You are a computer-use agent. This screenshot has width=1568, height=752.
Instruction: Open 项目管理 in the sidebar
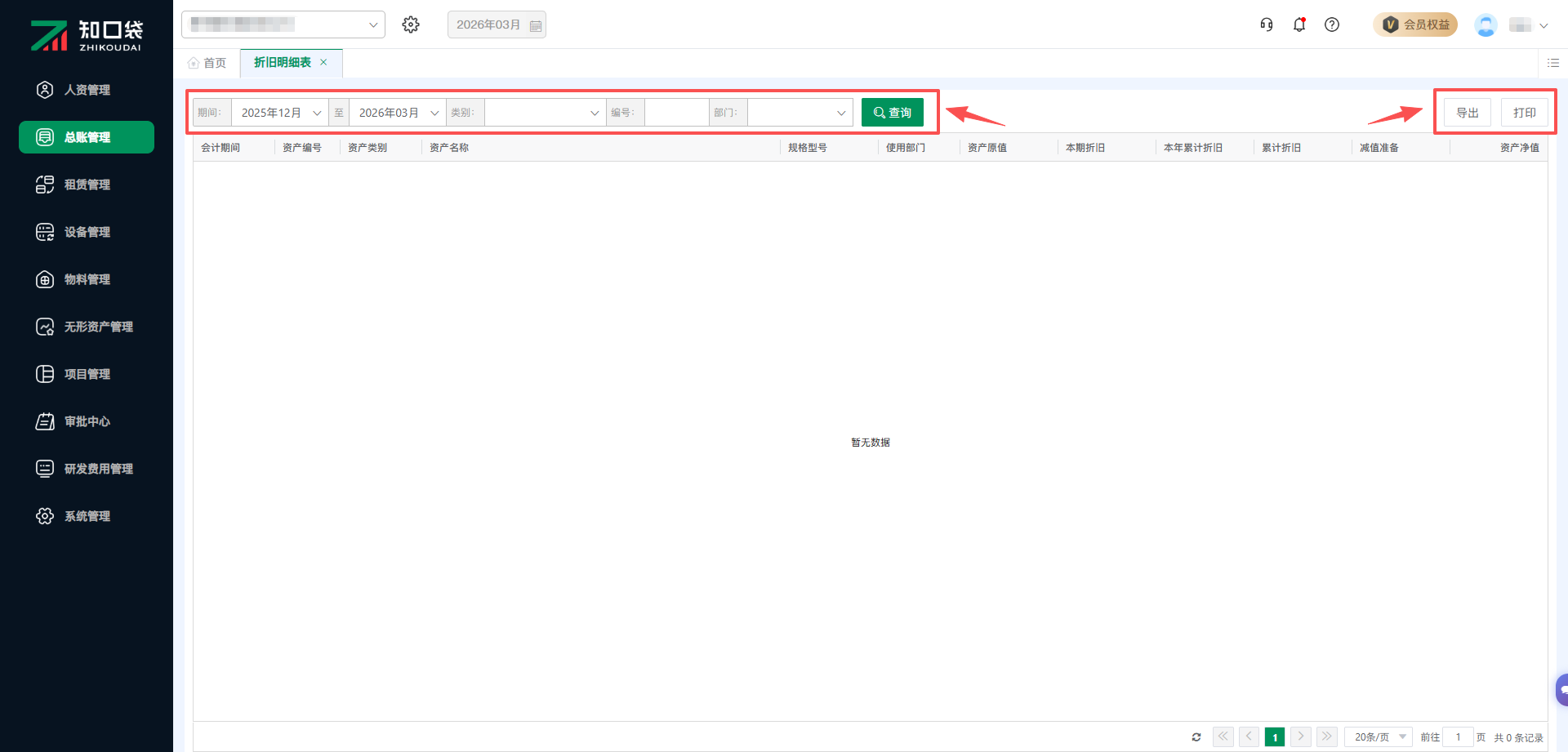point(87,374)
